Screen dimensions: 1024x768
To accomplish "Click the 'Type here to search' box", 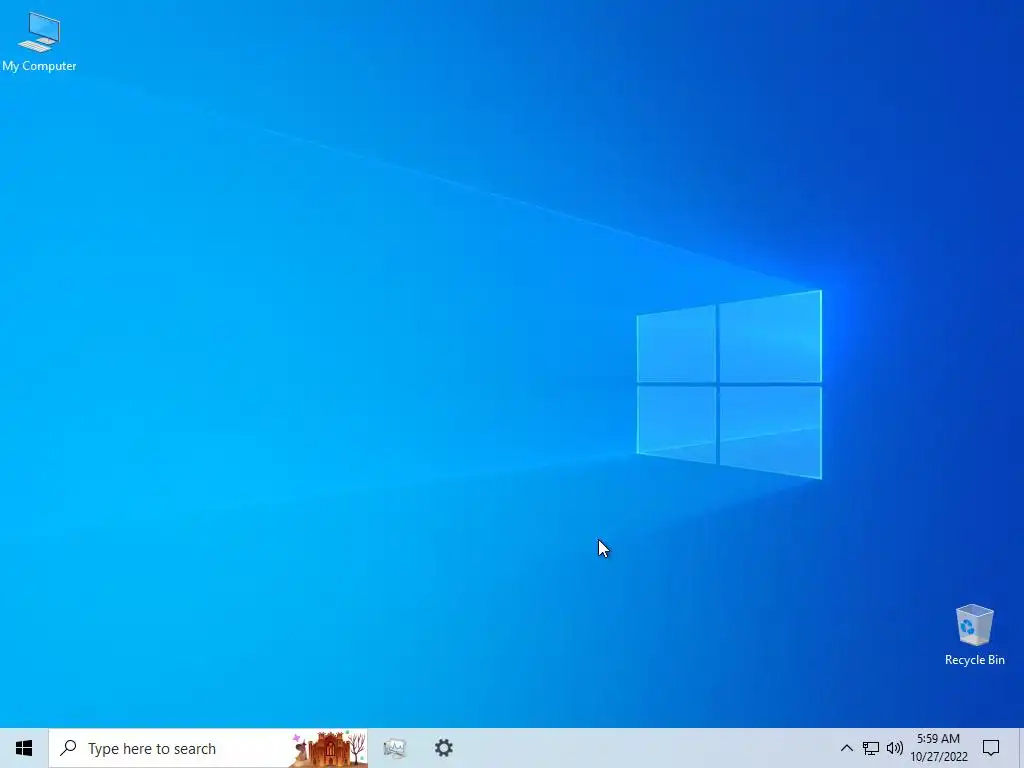I will [208, 748].
